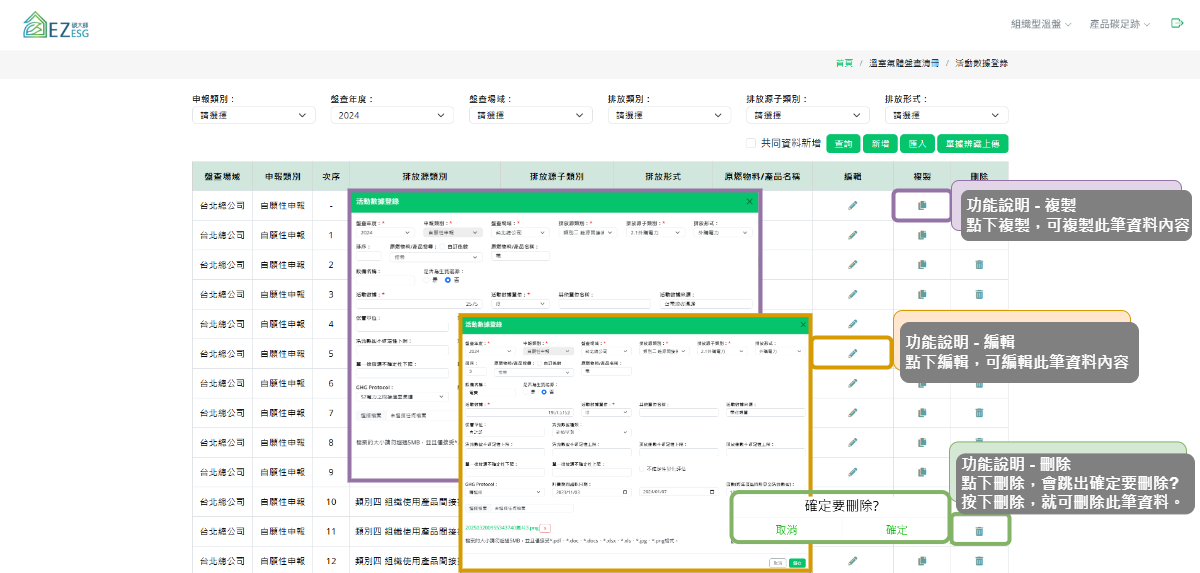The height and width of the screenshot is (573, 1200).
Task: Click the 首頁 breadcrumb link
Action: click(x=844, y=63)
